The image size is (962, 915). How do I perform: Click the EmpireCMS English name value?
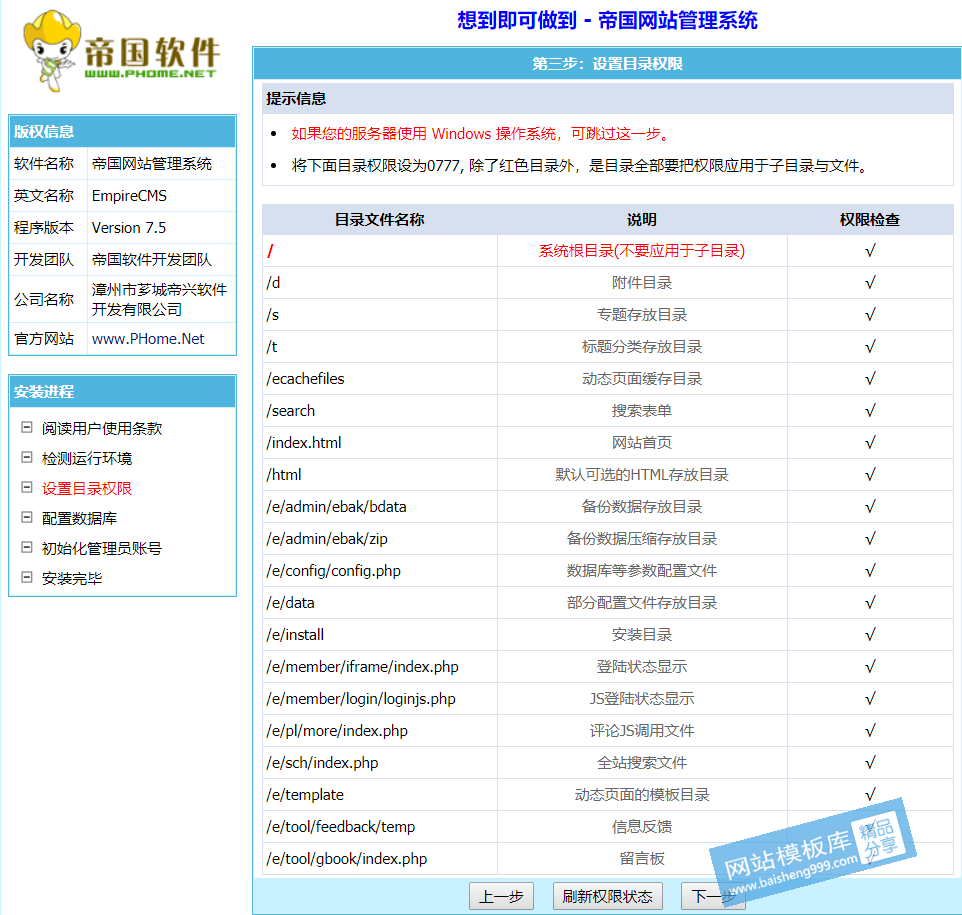pos(129,196)
